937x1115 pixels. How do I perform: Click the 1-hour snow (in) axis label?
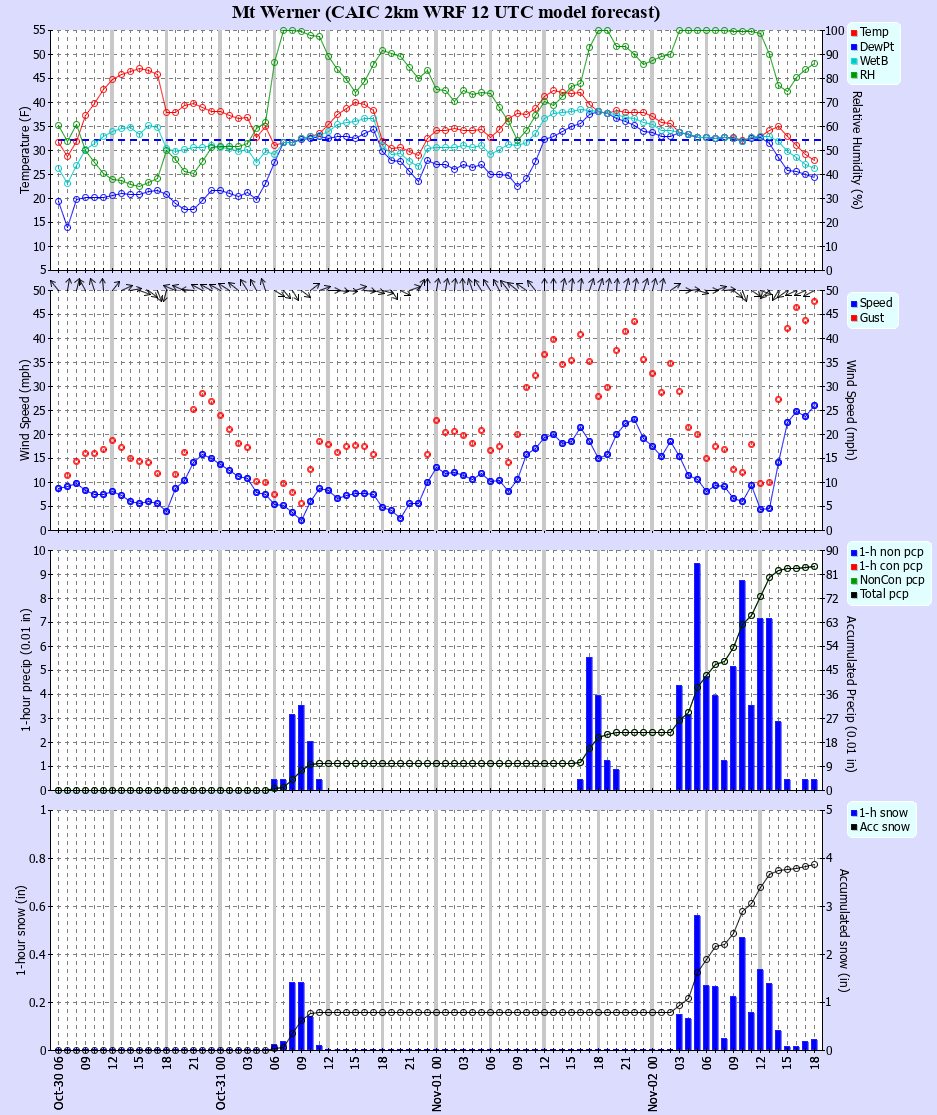(x=21, y=930)
